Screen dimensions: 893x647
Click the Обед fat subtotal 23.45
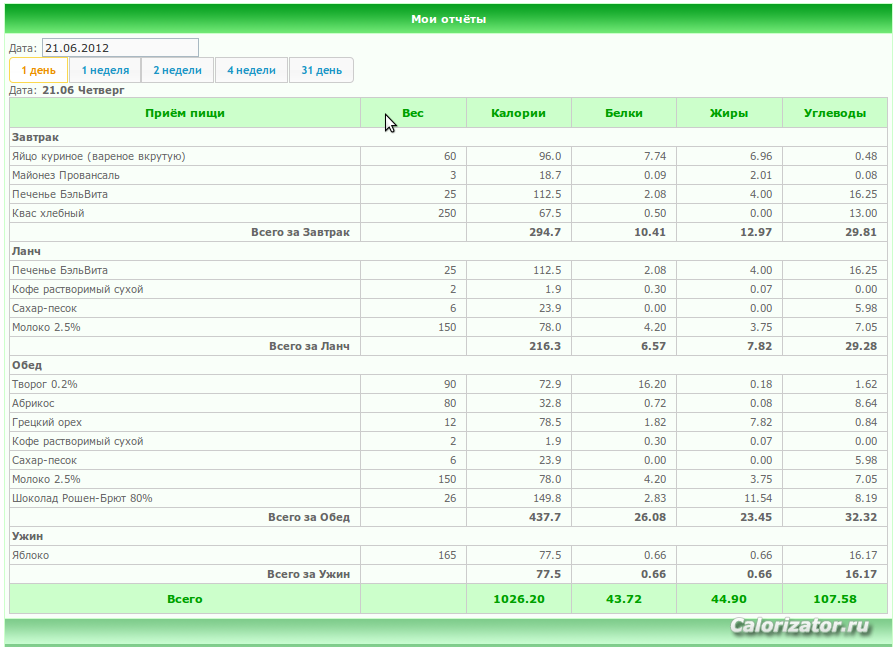click(756, 517)
